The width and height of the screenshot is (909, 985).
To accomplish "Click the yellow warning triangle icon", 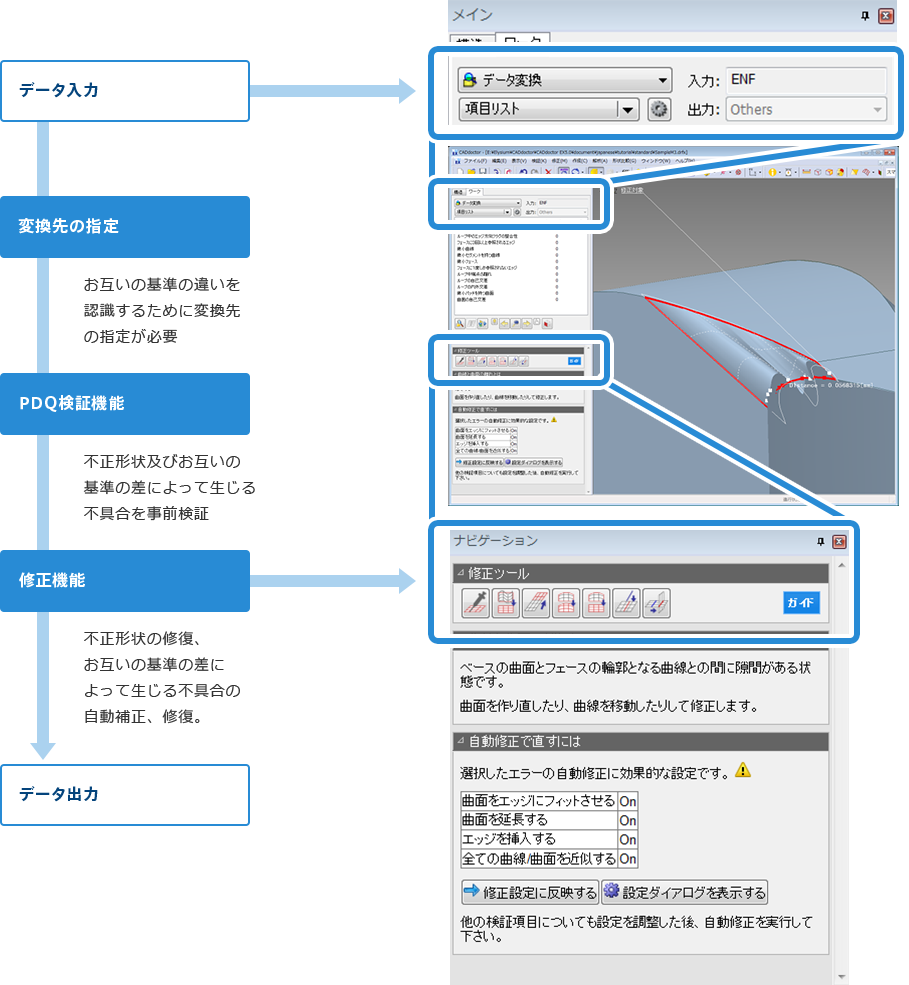I will pos(743,770).
